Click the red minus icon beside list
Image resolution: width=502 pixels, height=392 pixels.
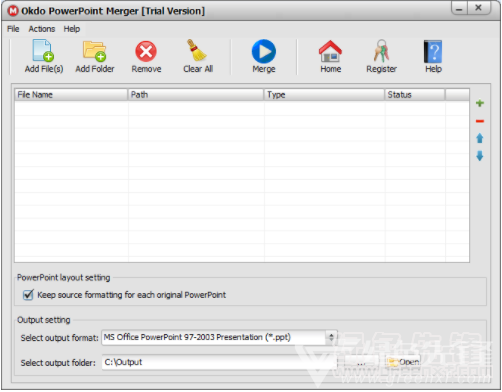[480, 121]
